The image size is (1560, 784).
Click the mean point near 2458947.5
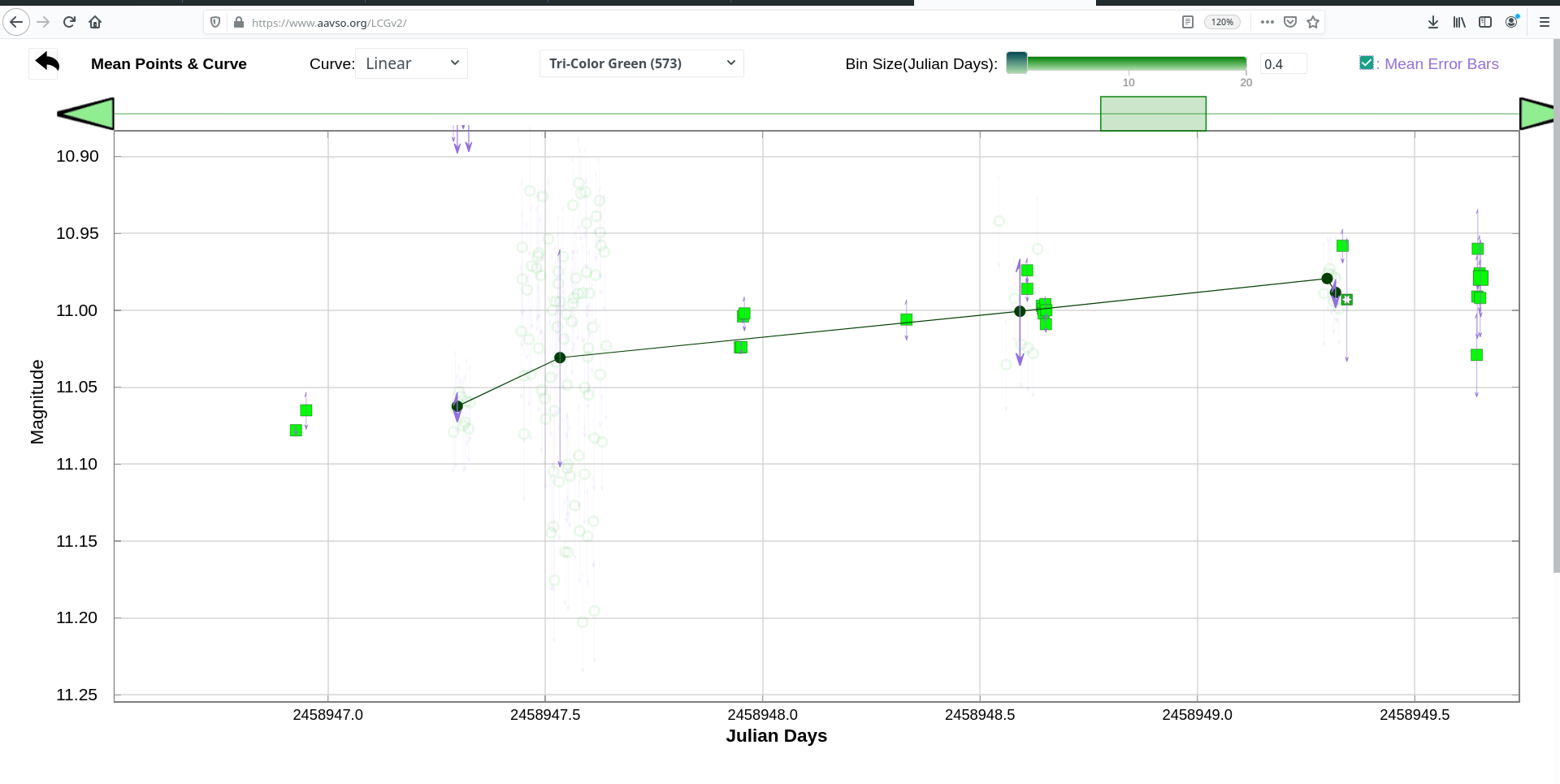560,357
